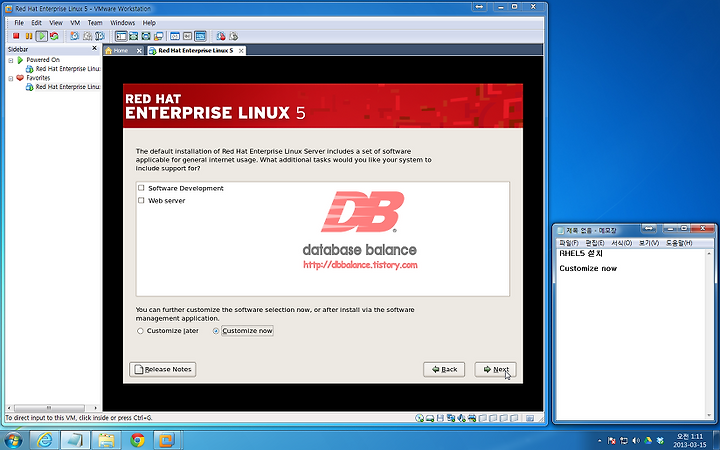Click the message log status bar icon
720x450 pixels.
click(530, 418)
